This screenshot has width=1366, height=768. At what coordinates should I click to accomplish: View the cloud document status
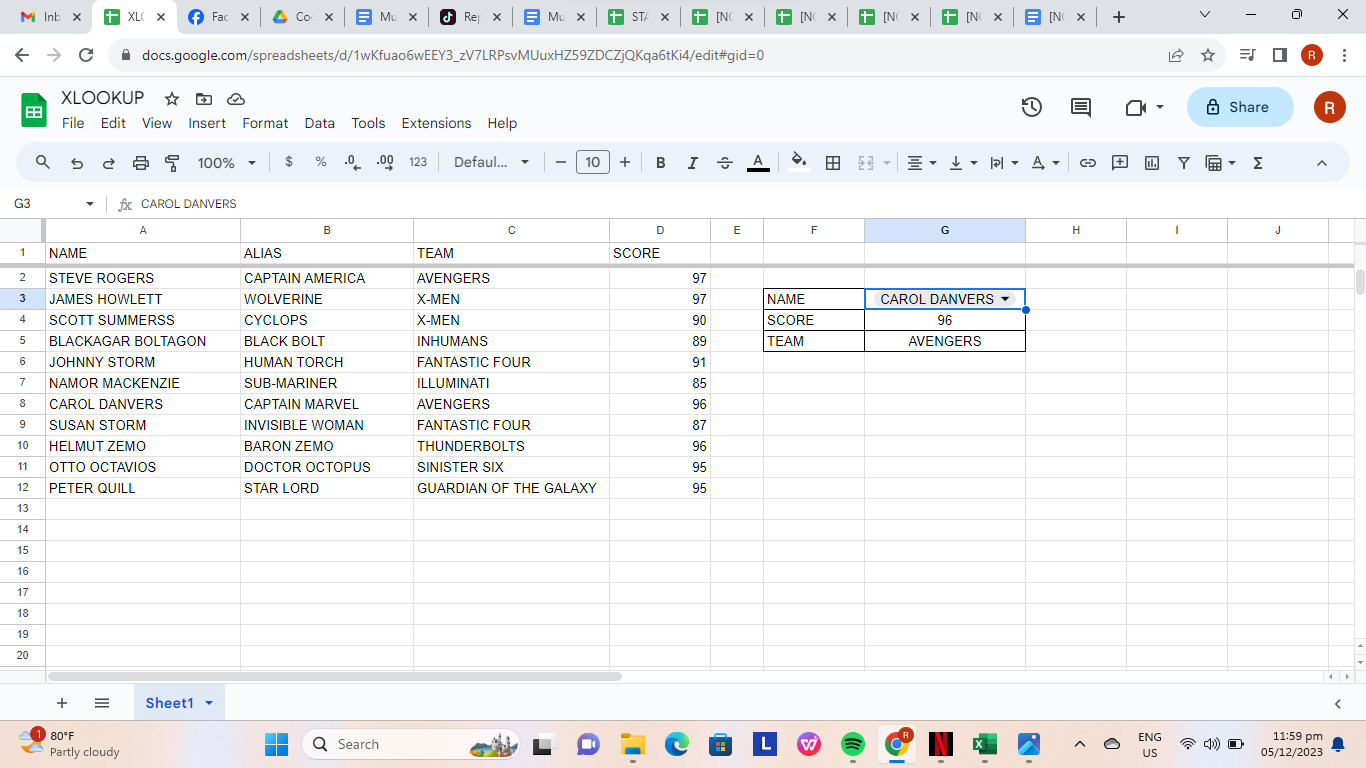point(236,99)
